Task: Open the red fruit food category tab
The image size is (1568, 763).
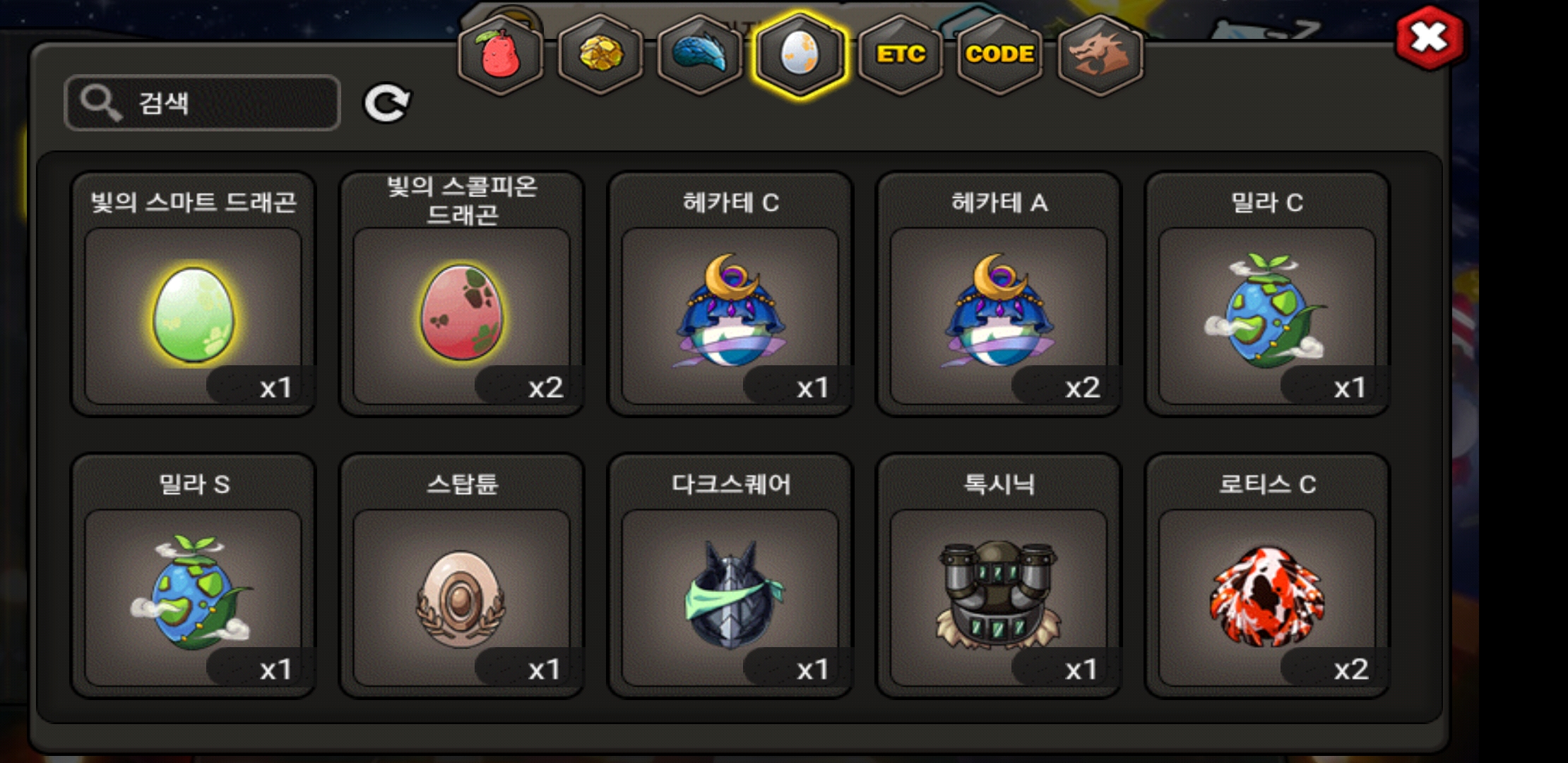Action: (x=500, y=54)
